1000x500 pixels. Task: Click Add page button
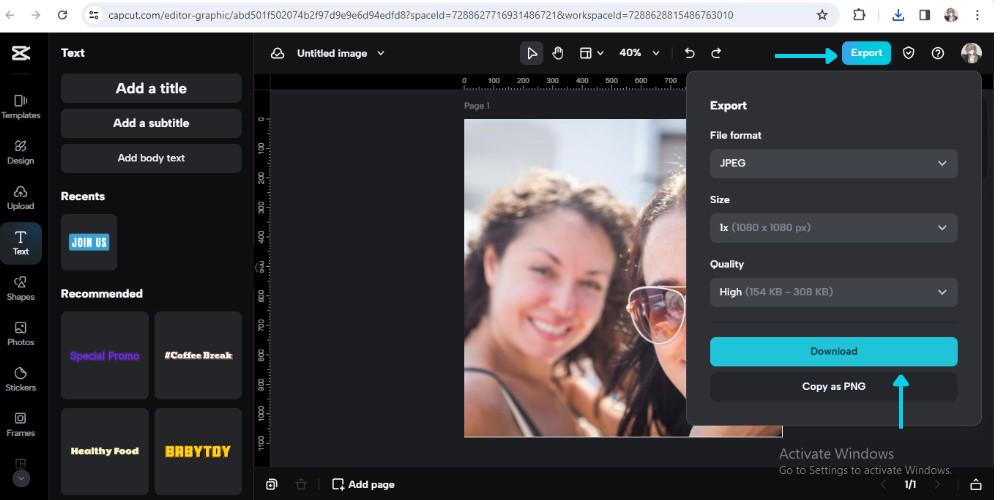364,485
